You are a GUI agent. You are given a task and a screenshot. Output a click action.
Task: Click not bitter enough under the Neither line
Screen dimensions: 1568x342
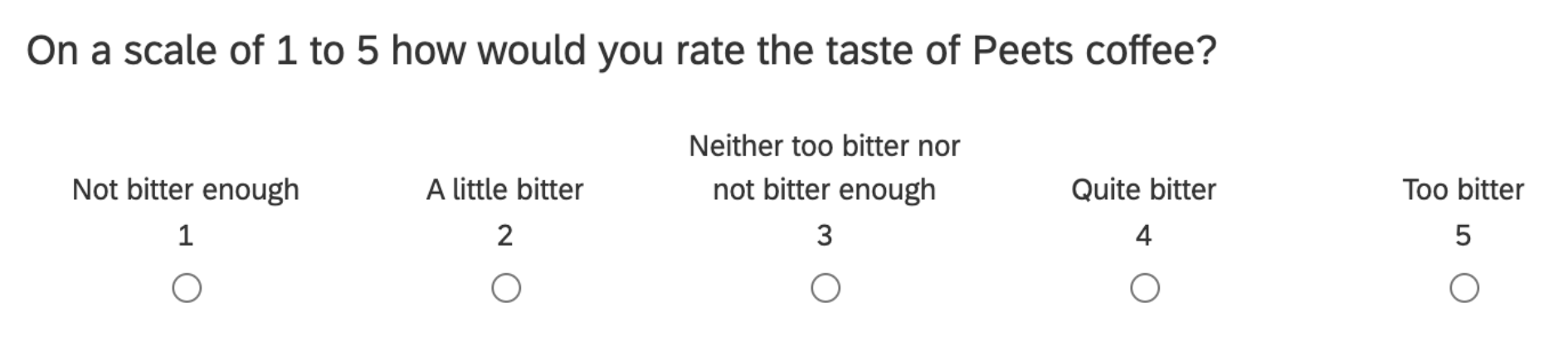[825, 190]
